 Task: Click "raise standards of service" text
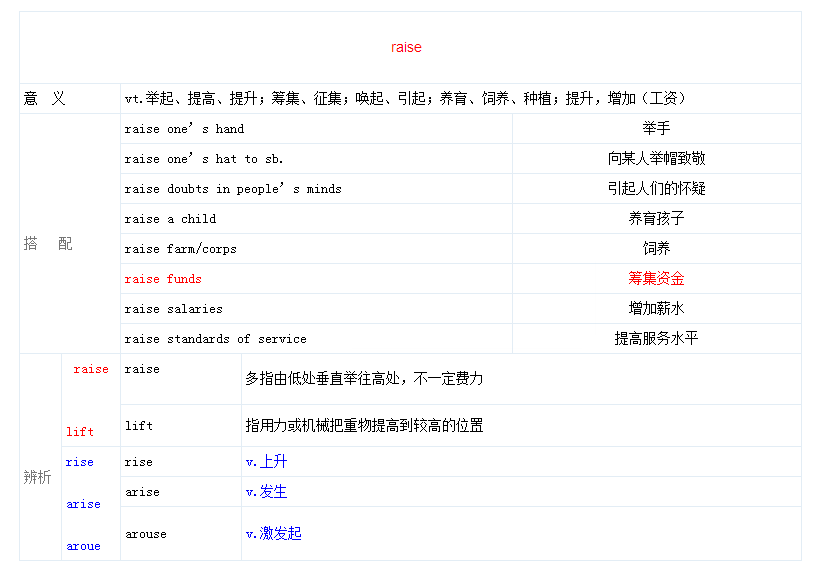pyautogui.click(x=215, y=339)
